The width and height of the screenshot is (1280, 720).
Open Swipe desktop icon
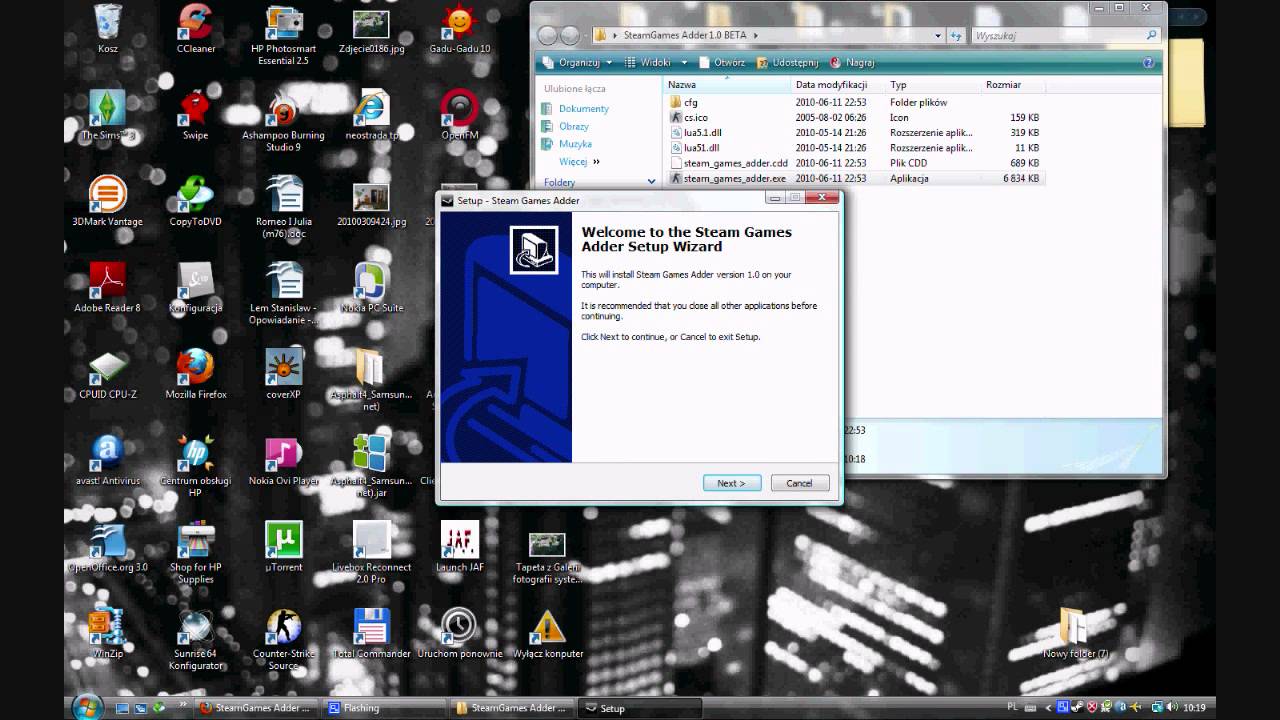tap(195, 115)
